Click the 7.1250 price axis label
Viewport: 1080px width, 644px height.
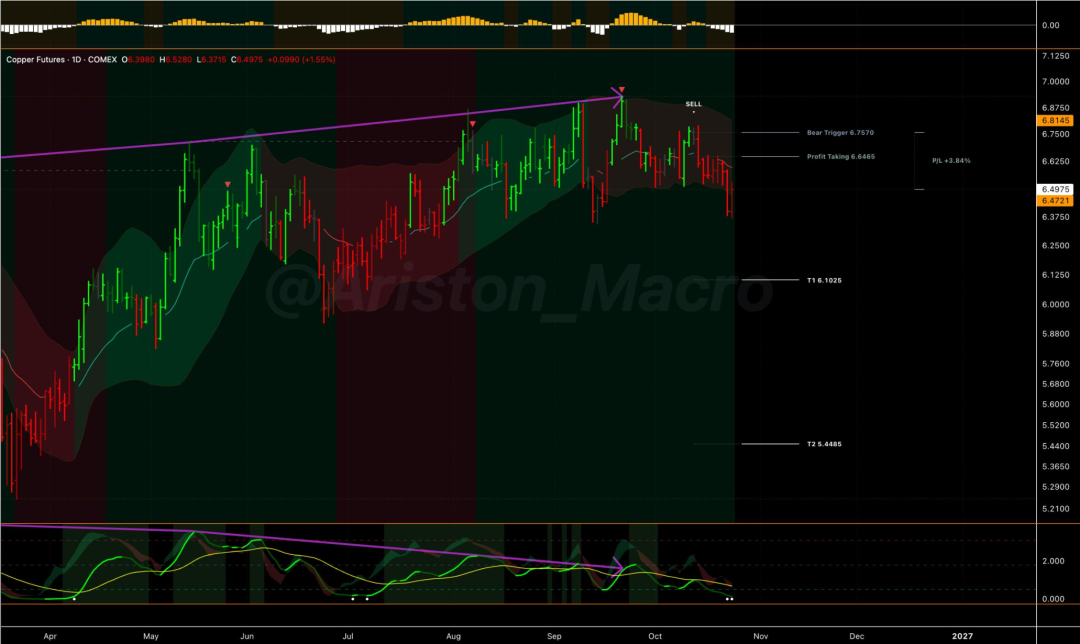tap(1055, 56)
